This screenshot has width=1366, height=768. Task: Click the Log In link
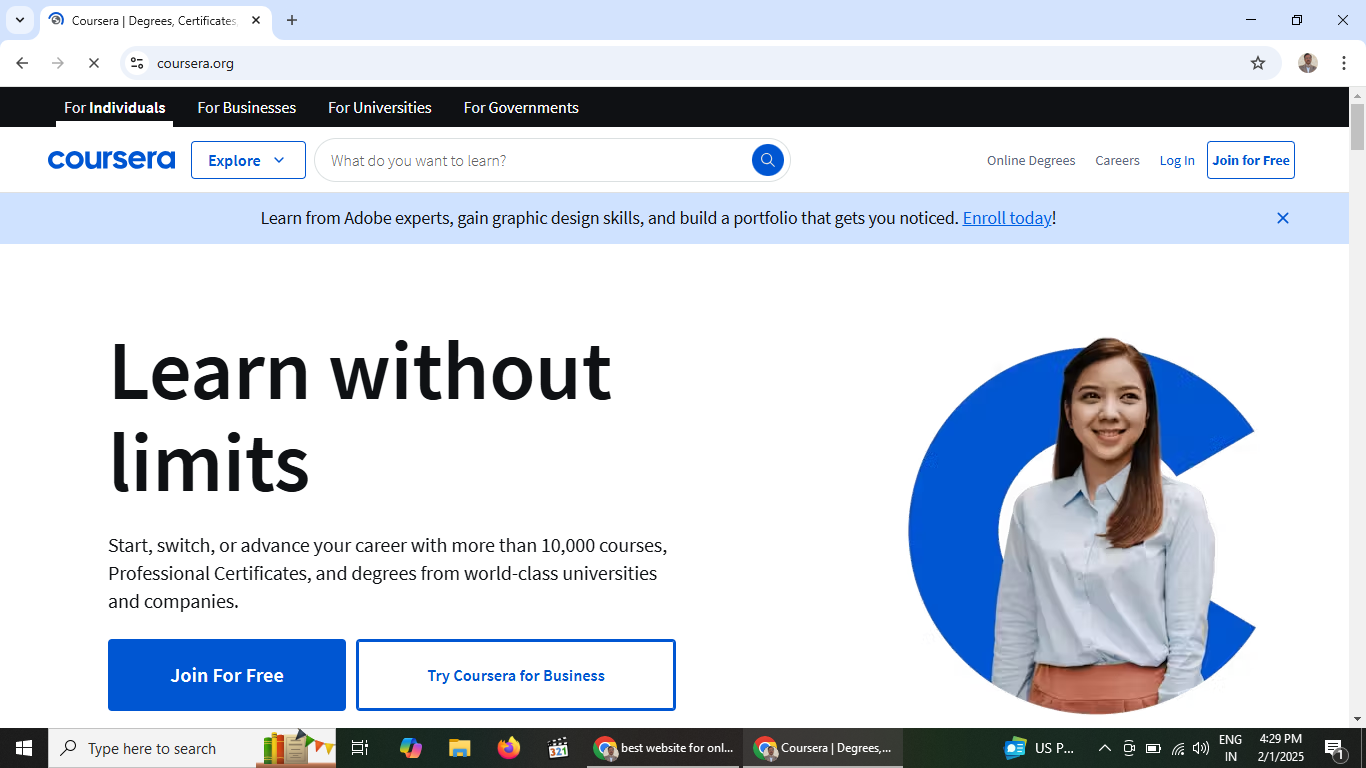(x=1177, y=160)
